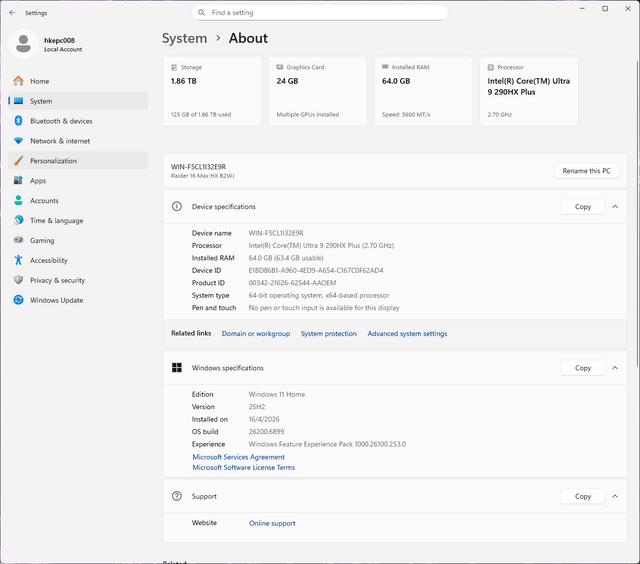This screenshot has height=564, width=640.
Task: Click the Support question mark icon
Action: pos(177,496)
